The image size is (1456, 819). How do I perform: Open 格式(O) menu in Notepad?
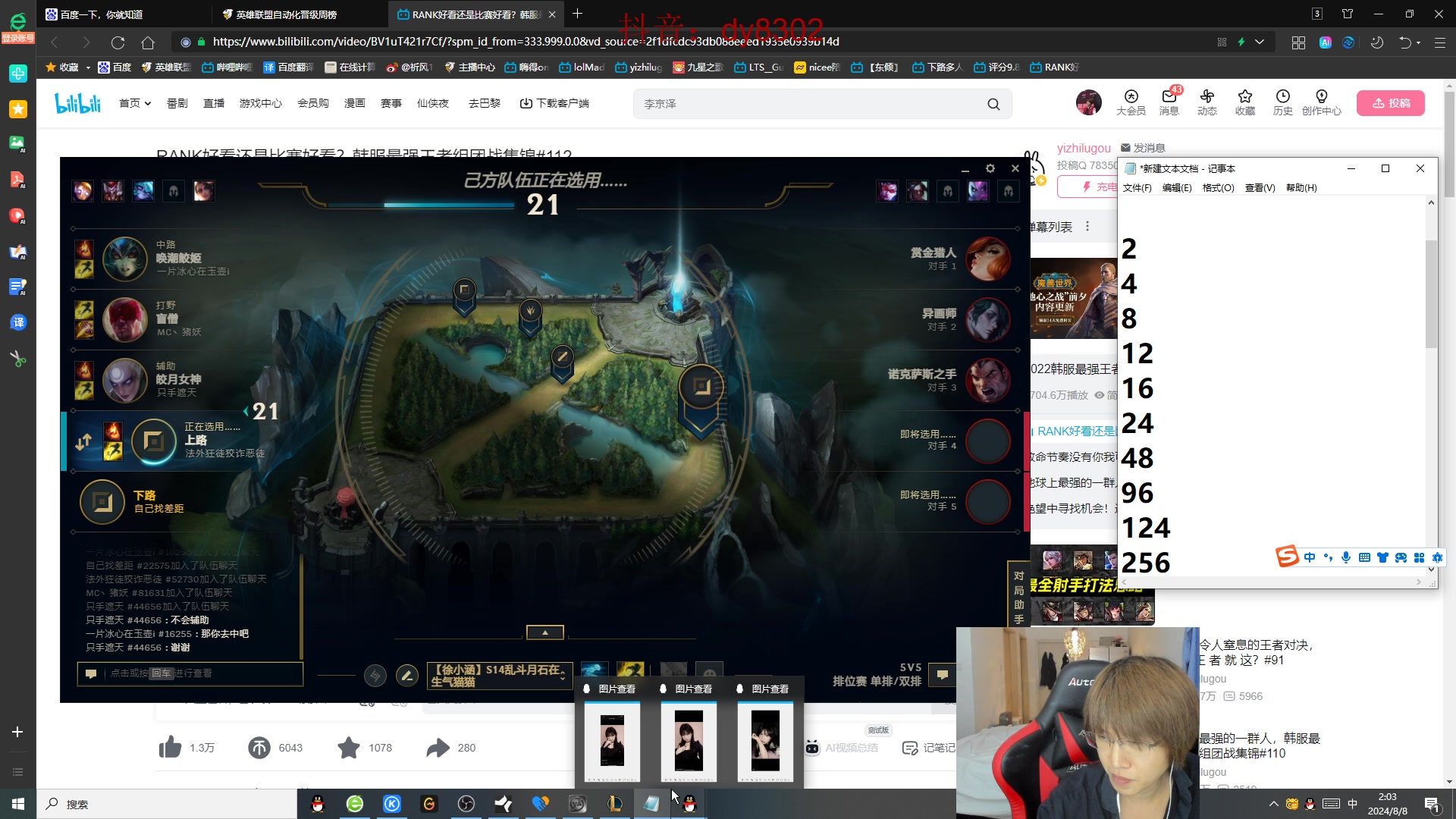coord(1218,188)
